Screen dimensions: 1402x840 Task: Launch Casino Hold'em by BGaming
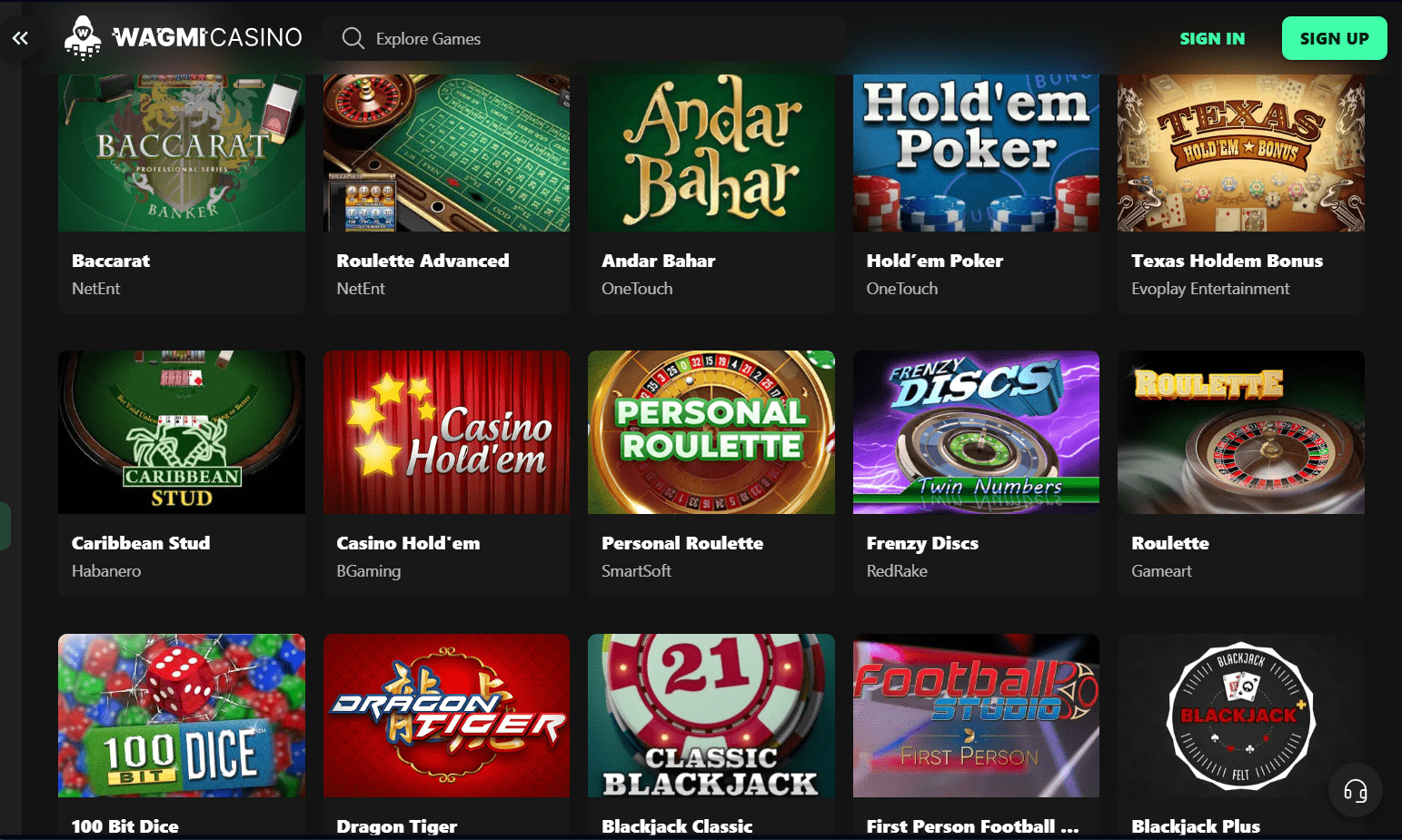[446, 432]
